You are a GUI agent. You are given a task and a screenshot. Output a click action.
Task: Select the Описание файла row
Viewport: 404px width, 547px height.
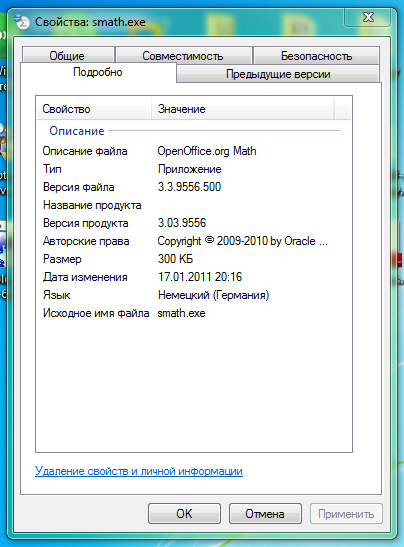click(x=194, y=151)
